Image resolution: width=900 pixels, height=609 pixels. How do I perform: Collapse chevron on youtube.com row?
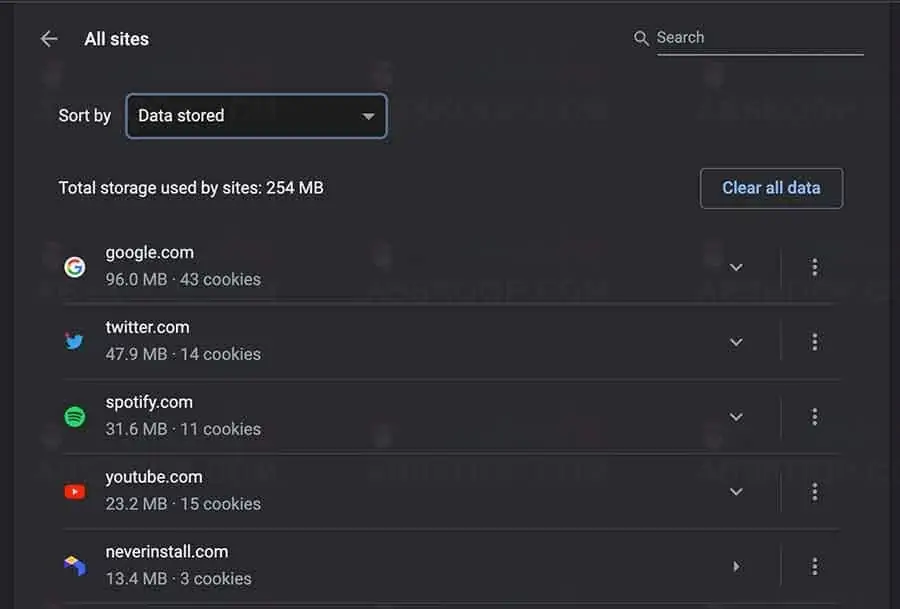[x=736, y=491]
